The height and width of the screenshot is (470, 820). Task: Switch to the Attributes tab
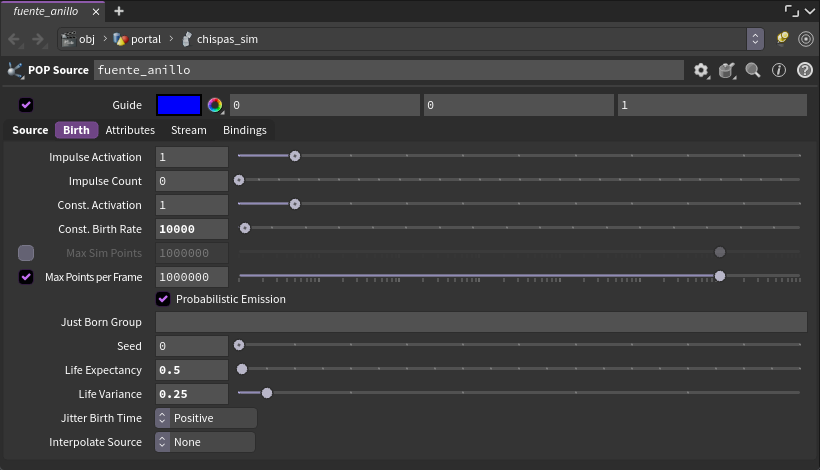point(130,130)
